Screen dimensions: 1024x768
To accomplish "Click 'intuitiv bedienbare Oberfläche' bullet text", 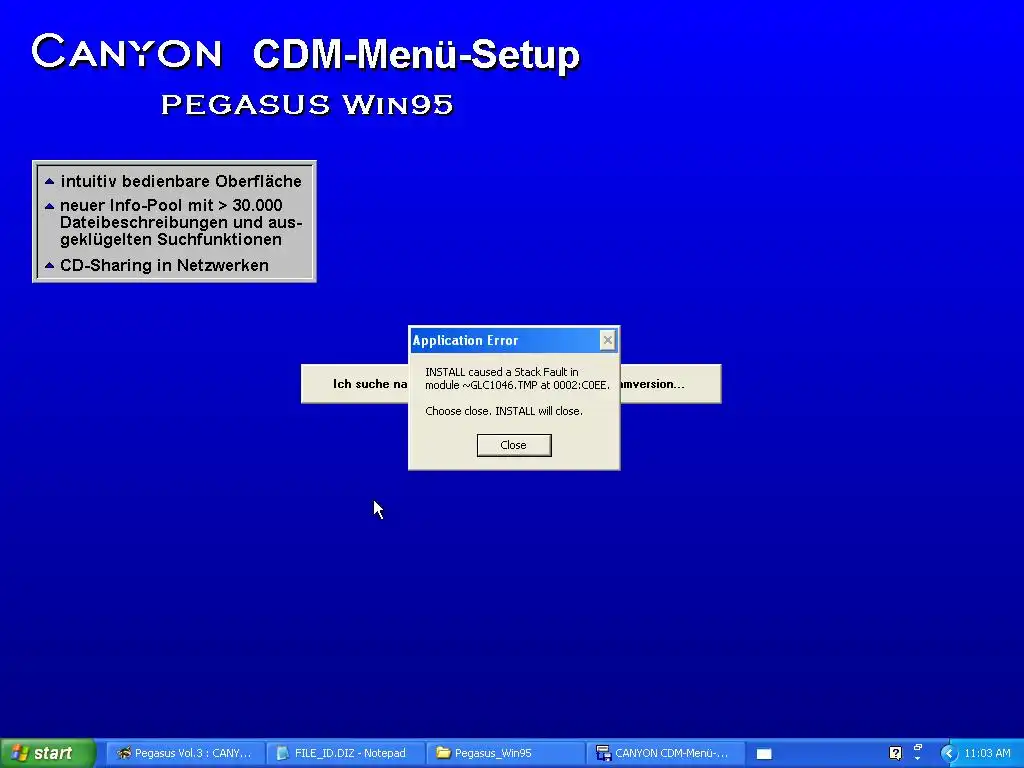I will tap(181, 182).
